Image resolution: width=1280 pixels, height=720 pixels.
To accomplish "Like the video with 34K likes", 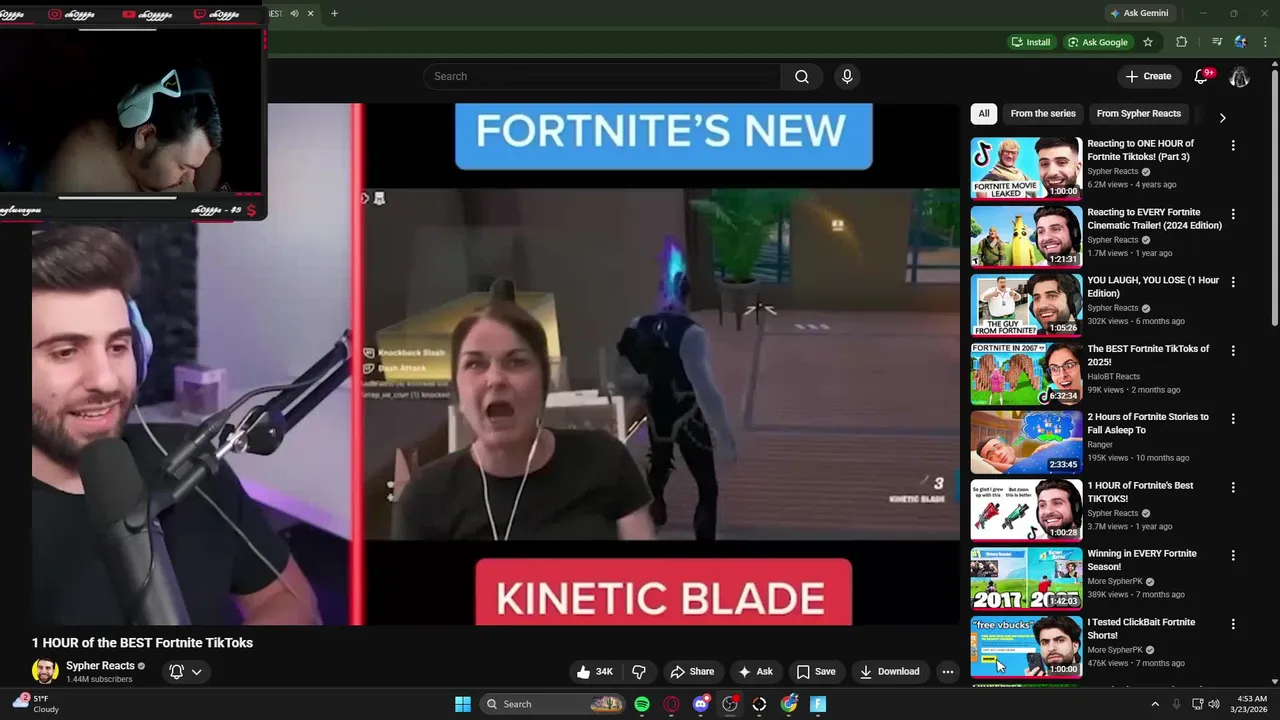I will 594,672.
